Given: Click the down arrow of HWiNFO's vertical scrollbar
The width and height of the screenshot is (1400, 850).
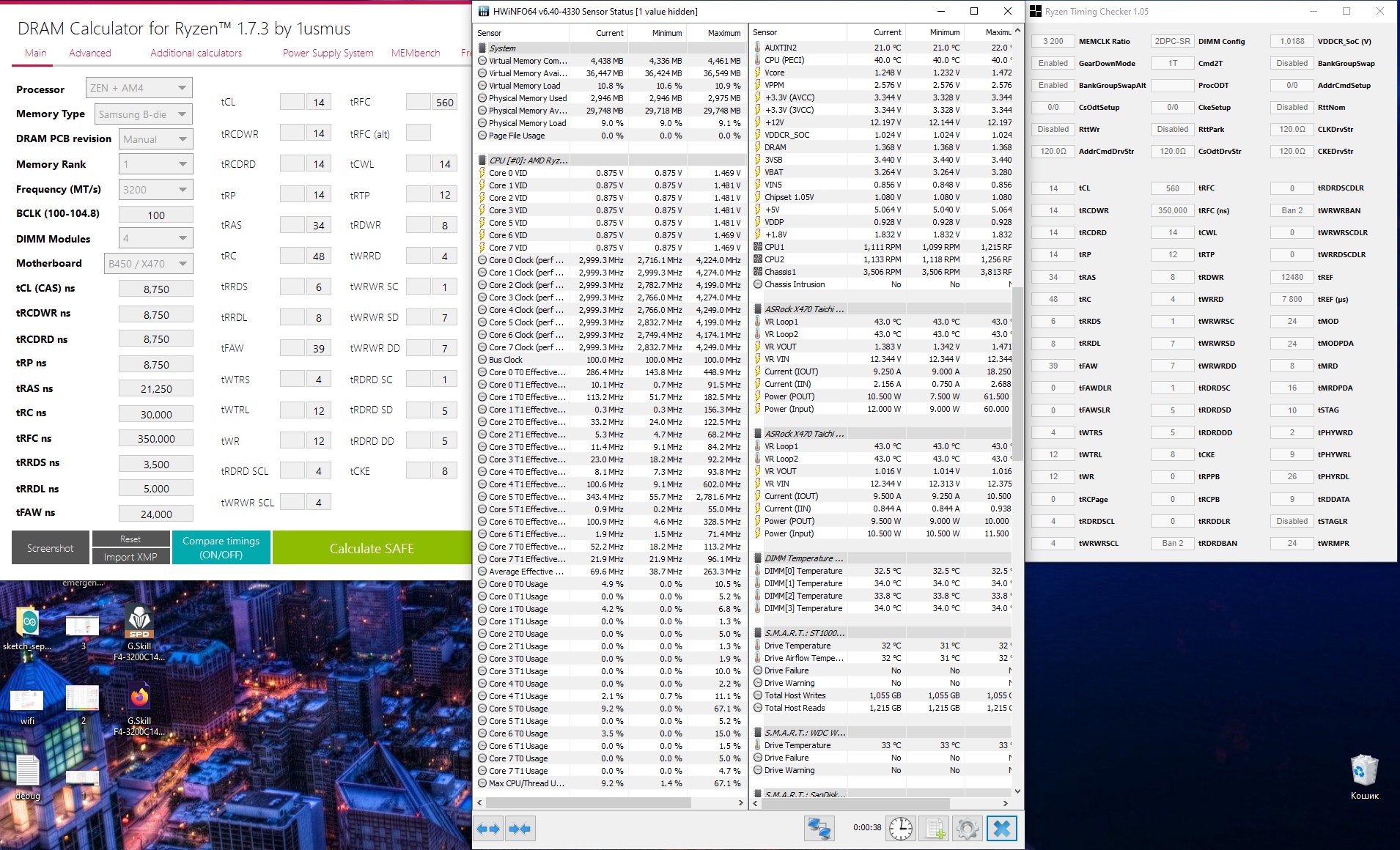Looking at the screenshot, I should point(1017,791).
